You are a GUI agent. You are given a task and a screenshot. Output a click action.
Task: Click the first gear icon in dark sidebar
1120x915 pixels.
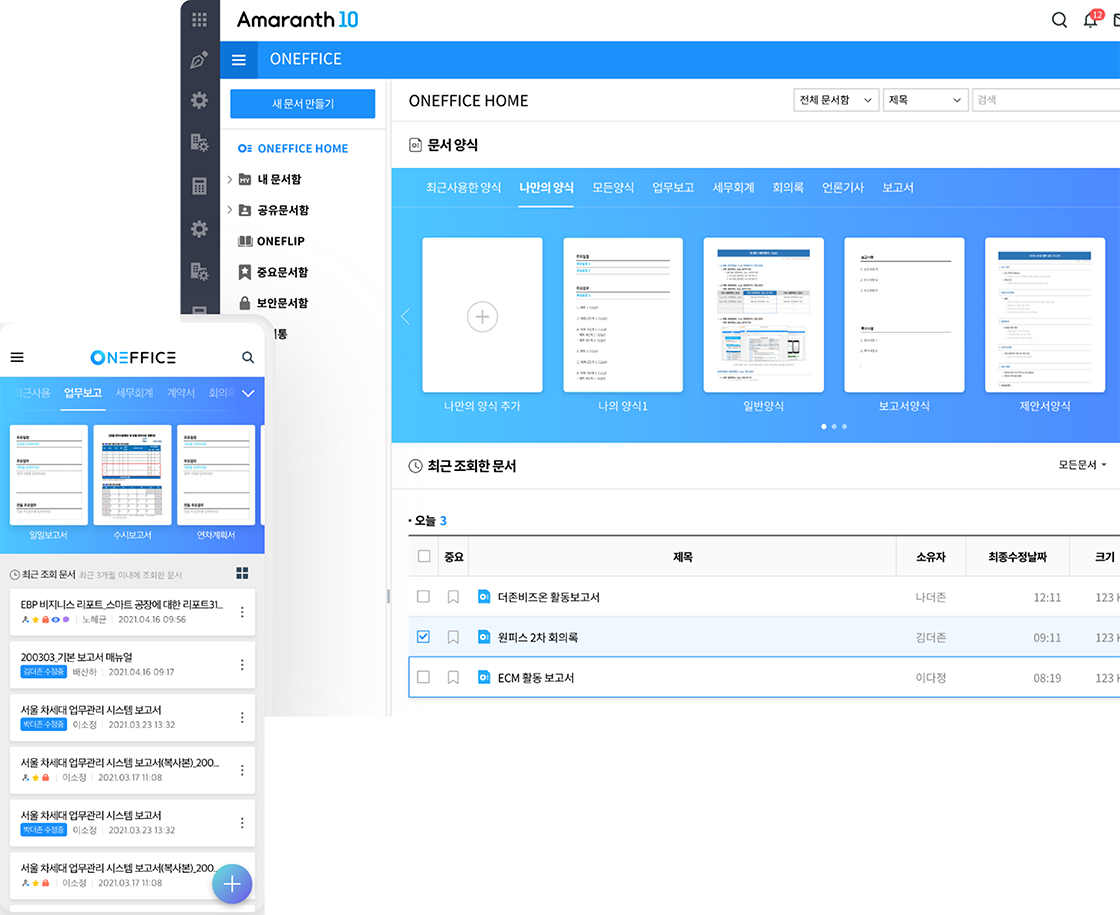point(199,100)
